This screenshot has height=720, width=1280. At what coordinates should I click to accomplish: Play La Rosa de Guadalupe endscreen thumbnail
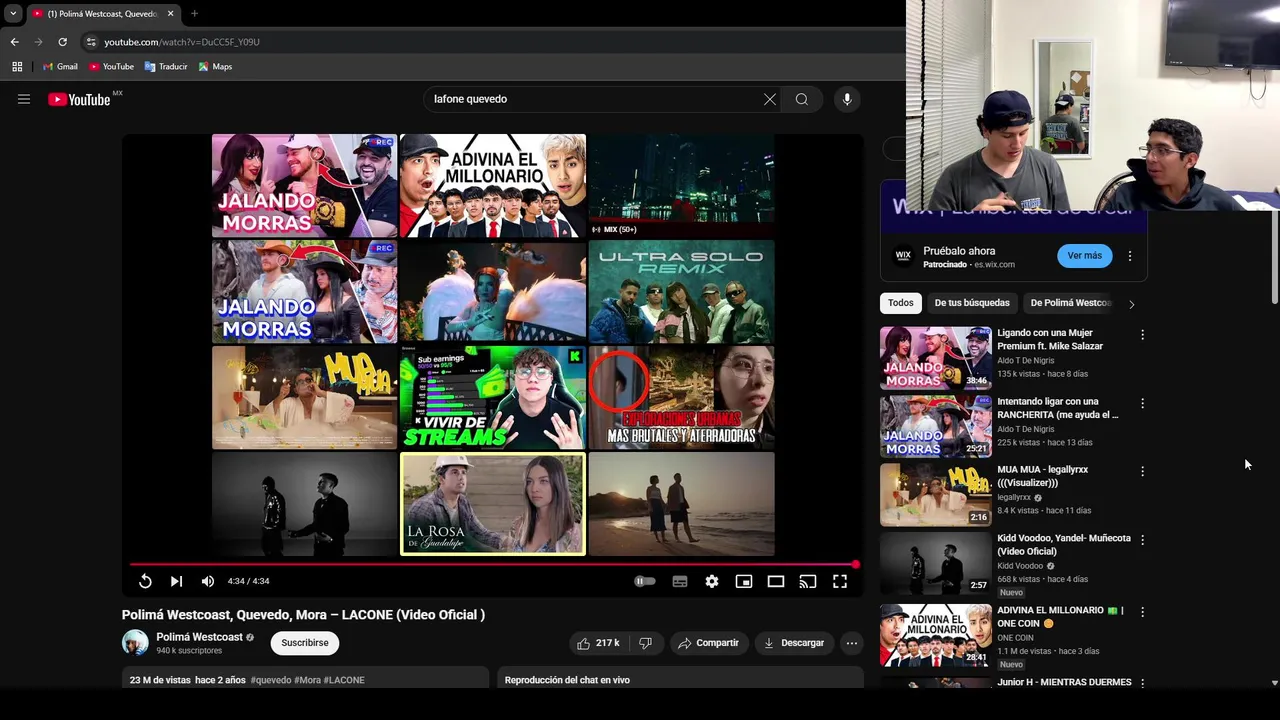493,504
